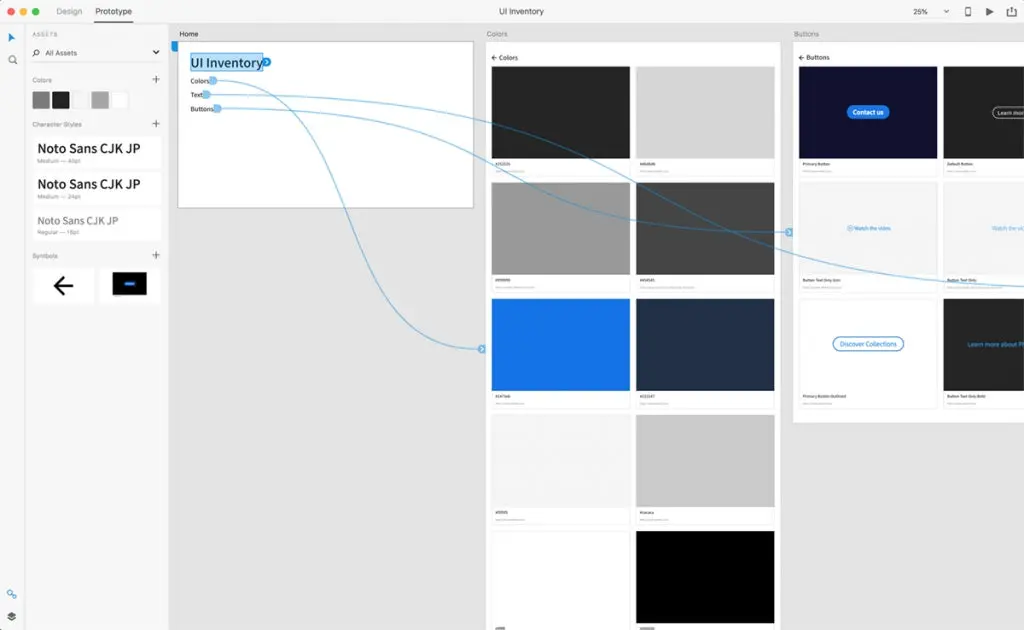Select the Prototype tab
This screenshot has width=1024, height=630.
tap(113, 12)
